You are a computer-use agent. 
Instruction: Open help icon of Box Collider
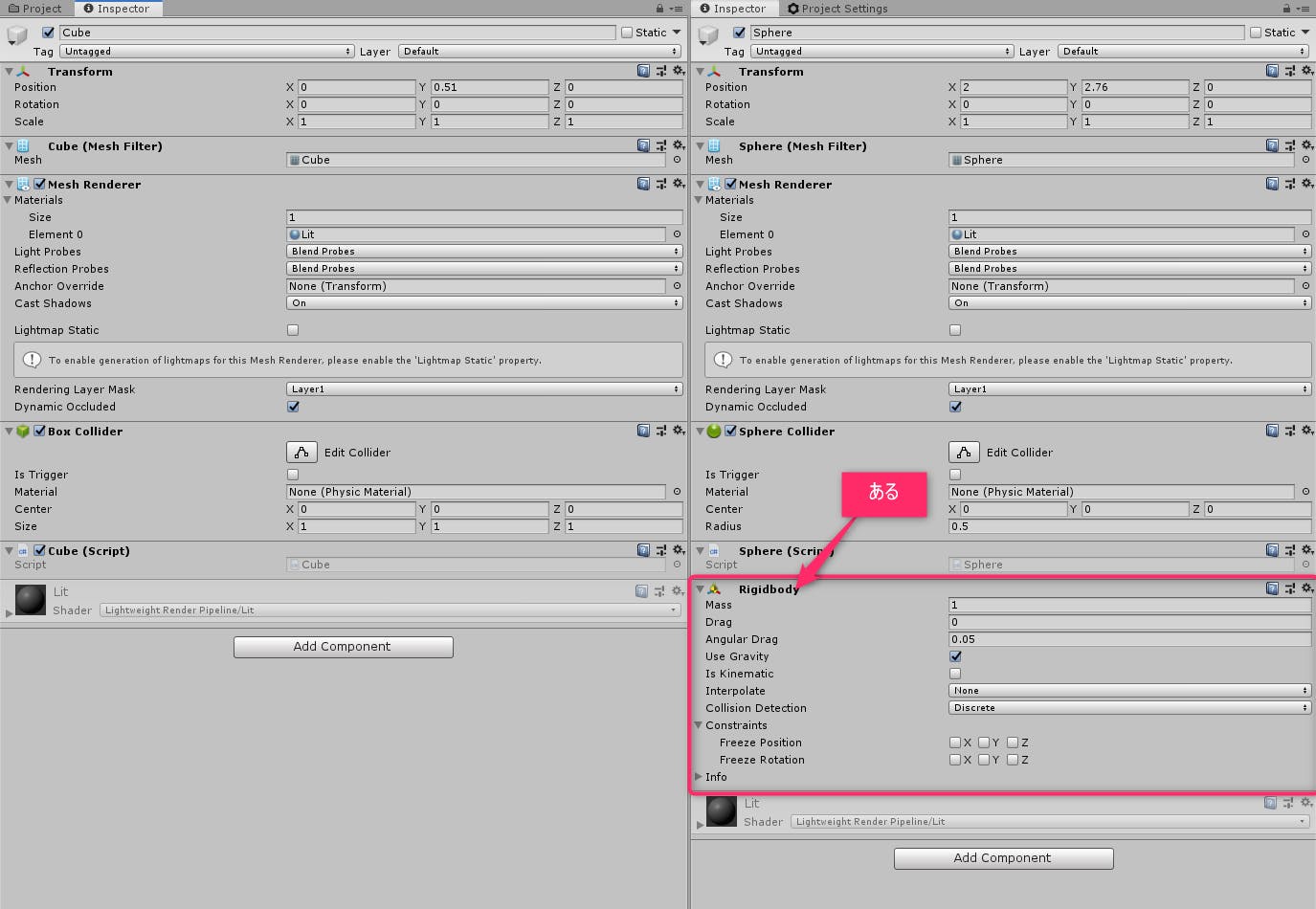coord(643,431)
